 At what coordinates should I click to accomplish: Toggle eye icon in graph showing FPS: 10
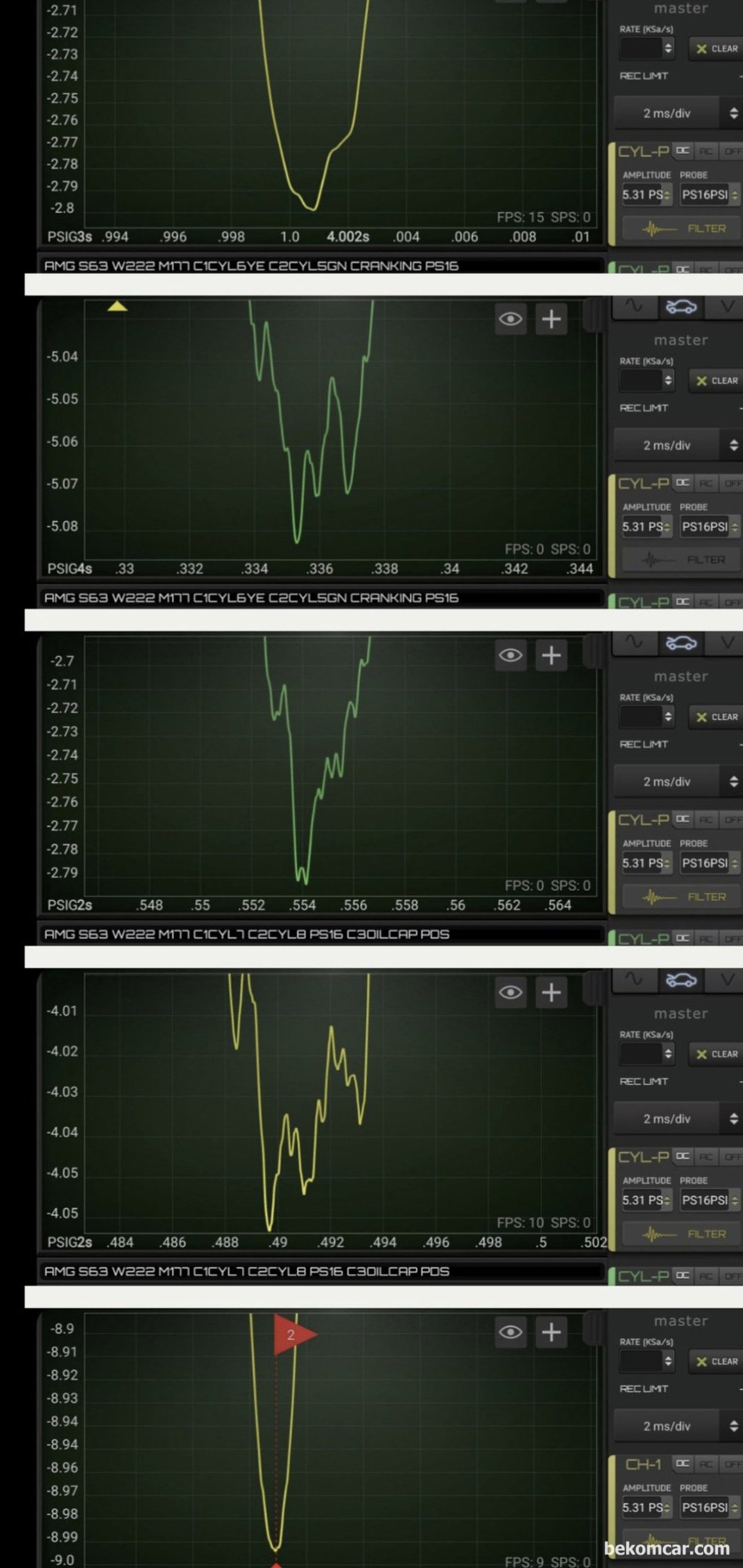coord(511,992)
